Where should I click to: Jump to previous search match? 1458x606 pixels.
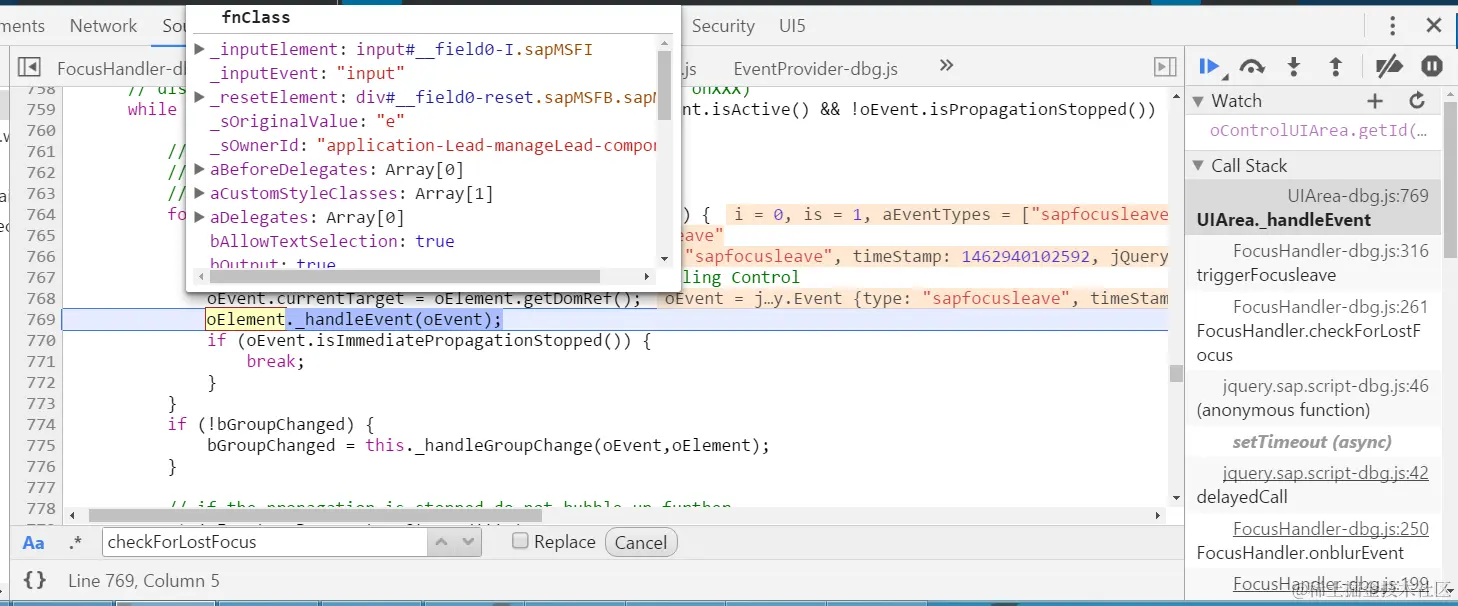click(442, 542)
